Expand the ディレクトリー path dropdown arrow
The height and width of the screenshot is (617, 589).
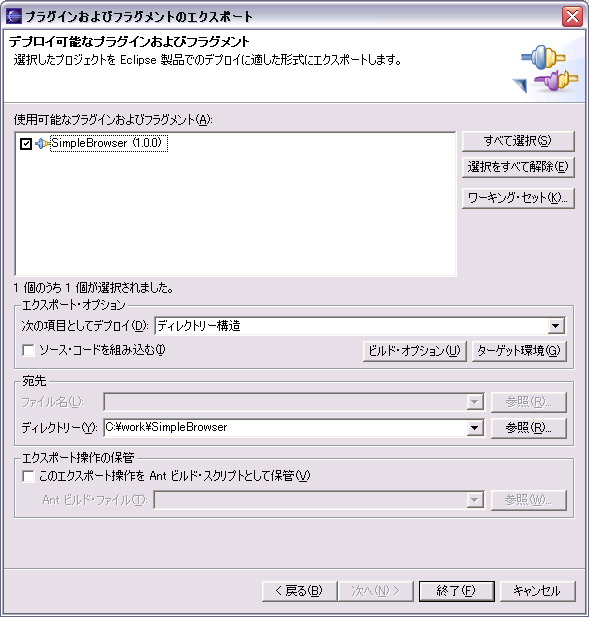[x=475, y=428]
